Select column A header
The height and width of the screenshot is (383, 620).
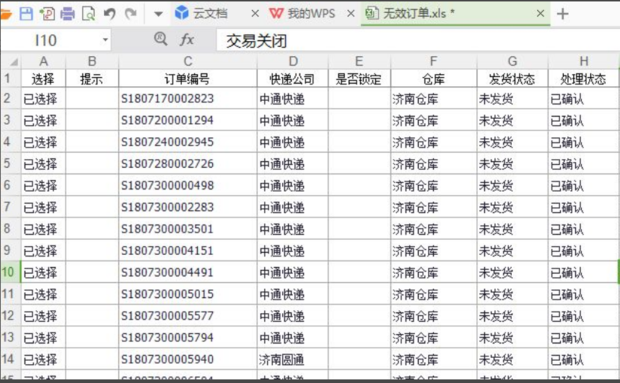[43, 61]
